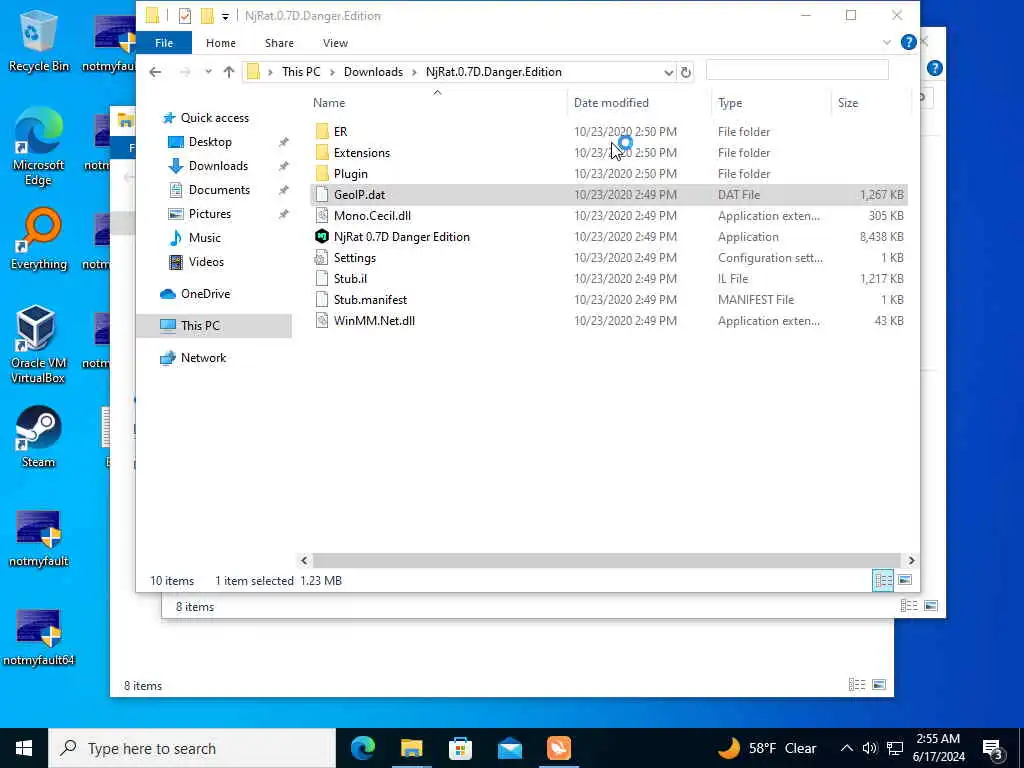Screen dimensions: 1024x768
Task: Select WinMM.Net.dll file icon
Action: click(322, 320)
